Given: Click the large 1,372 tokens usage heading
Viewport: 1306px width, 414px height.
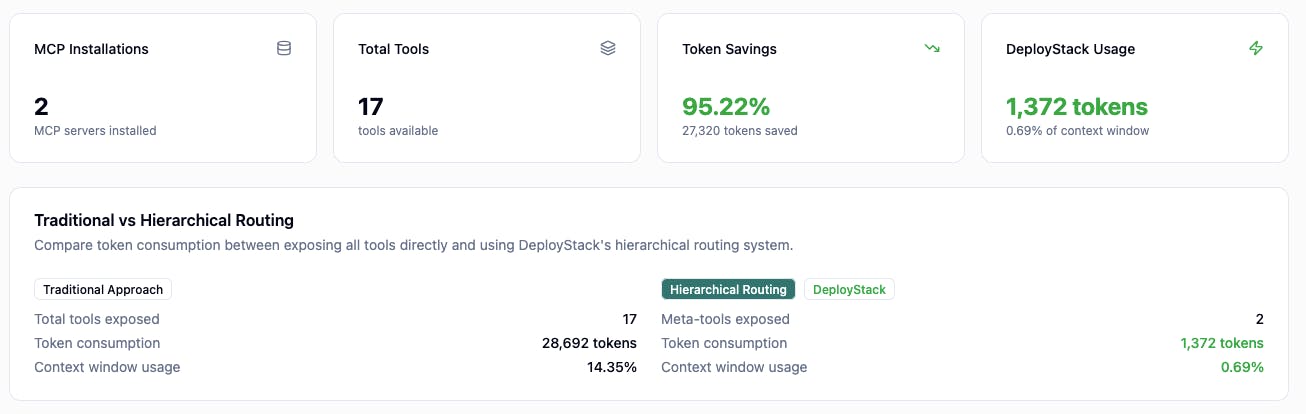Looking at the screenshot, I should click(x=1077, y=107).
